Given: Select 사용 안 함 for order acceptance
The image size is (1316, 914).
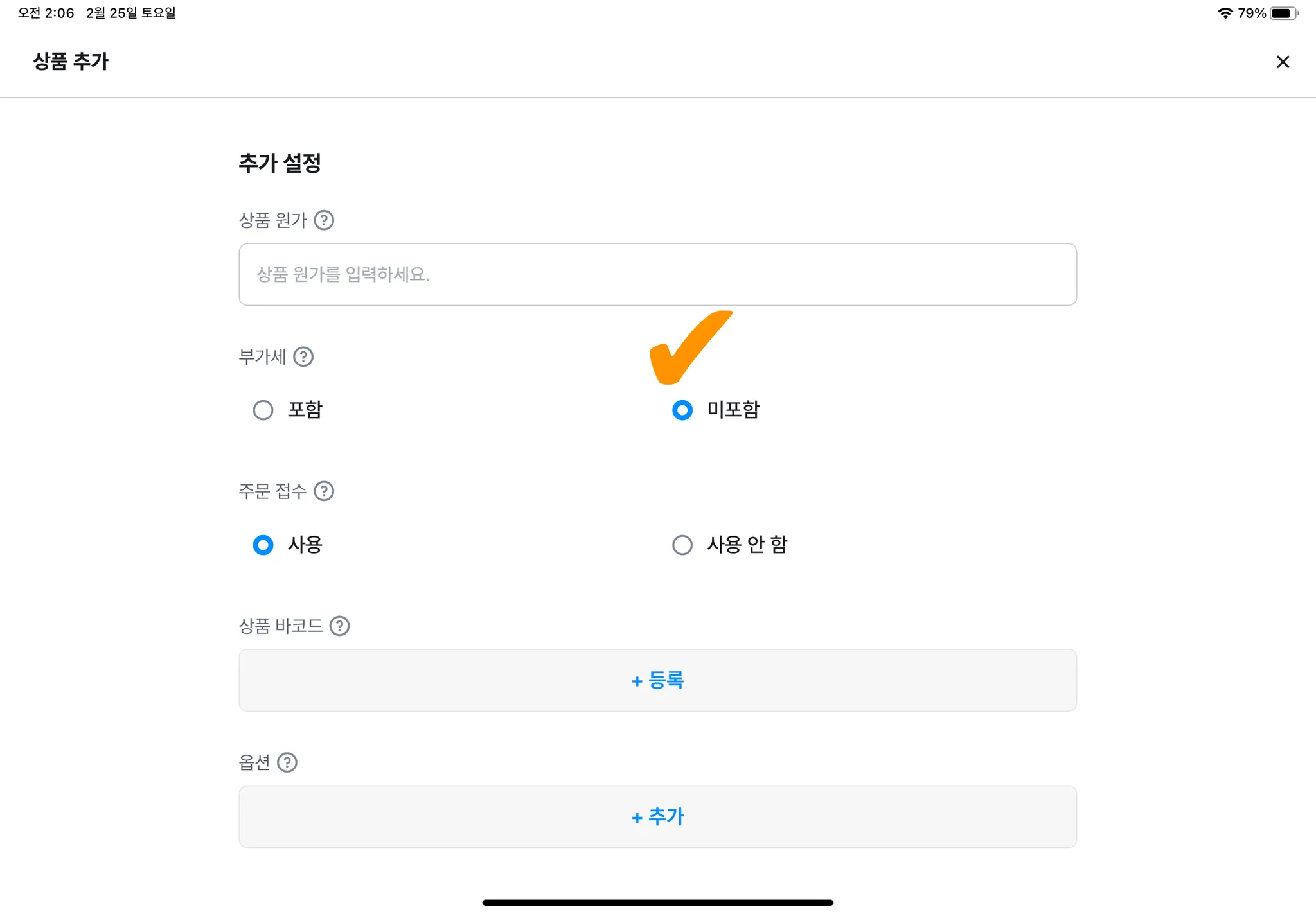Looking at the screenshot, I should point(682,545).
